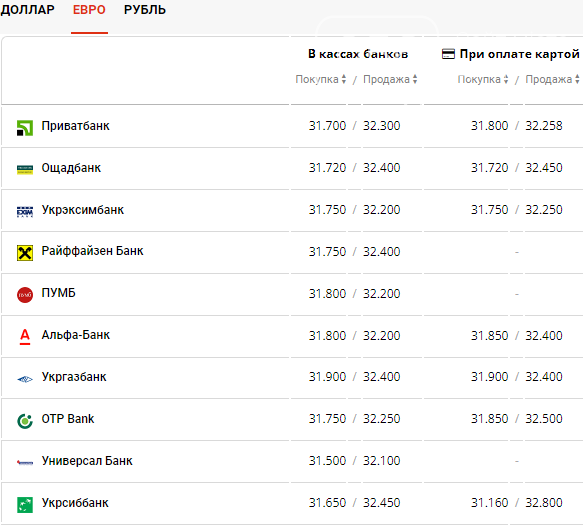Switch to the ДОЛЛАР currency tab

pos(28,10)
